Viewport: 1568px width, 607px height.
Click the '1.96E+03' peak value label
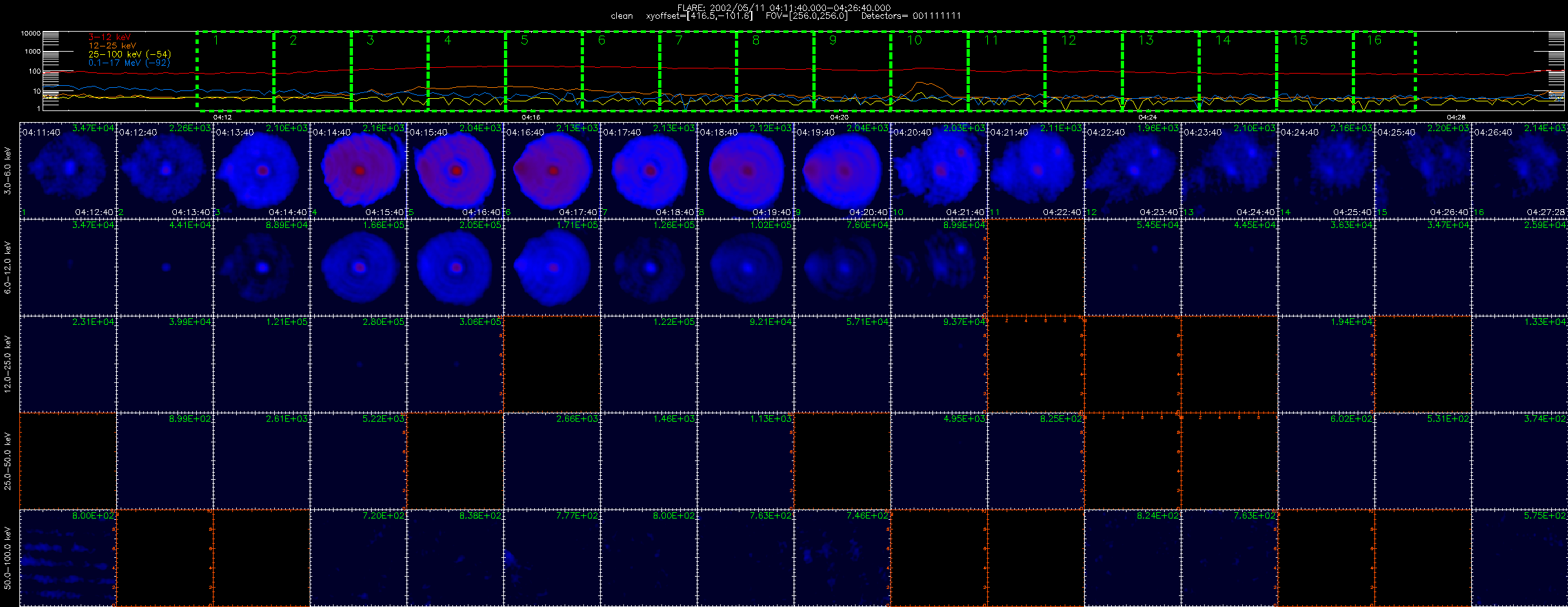point(1158,128)
